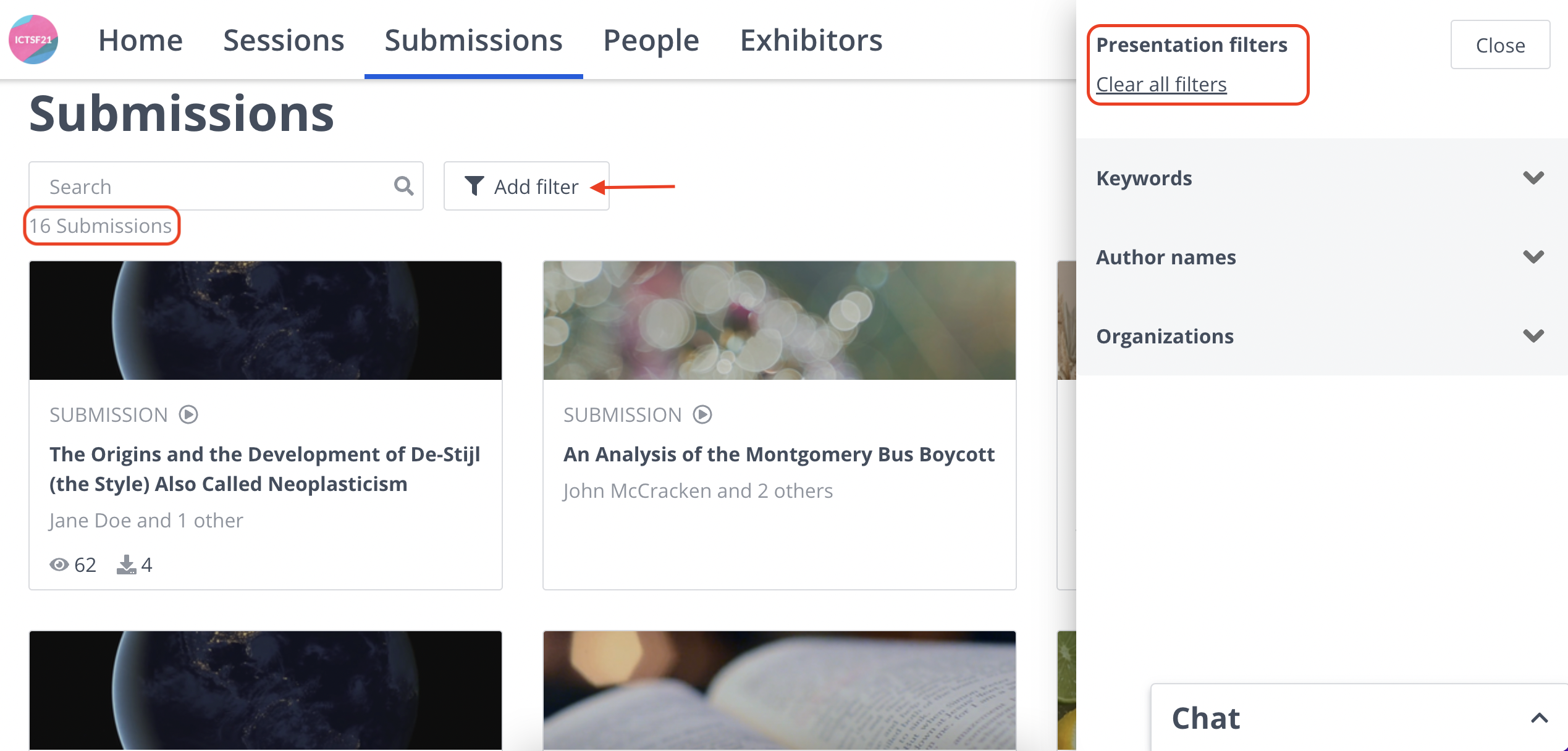The height and width of the screenshot is (751, 1568).
Task: Click the ICTSF21 conference logo
Action: (x=33, y=40)
